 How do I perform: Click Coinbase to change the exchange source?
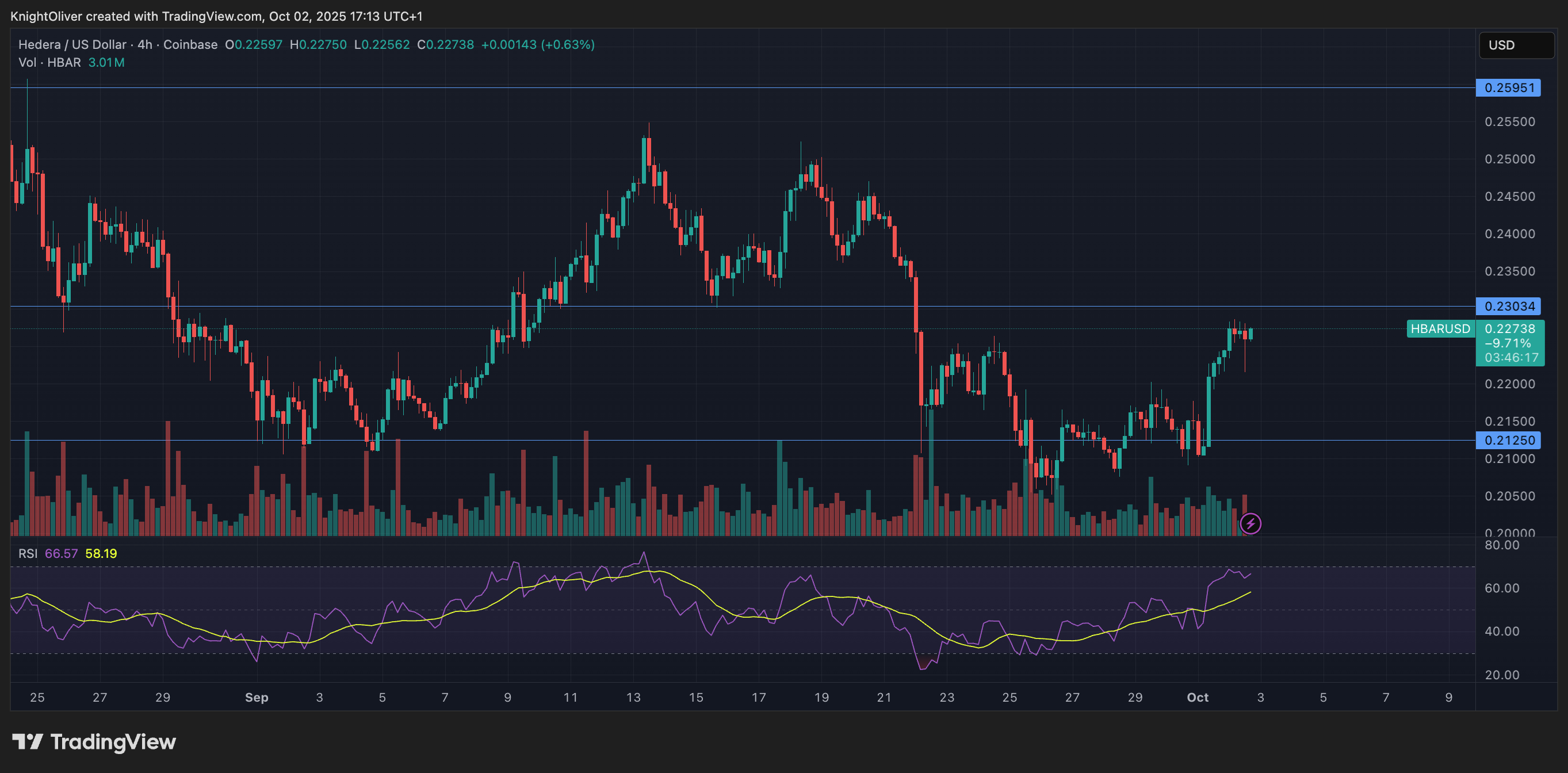(x=190, y=44)
